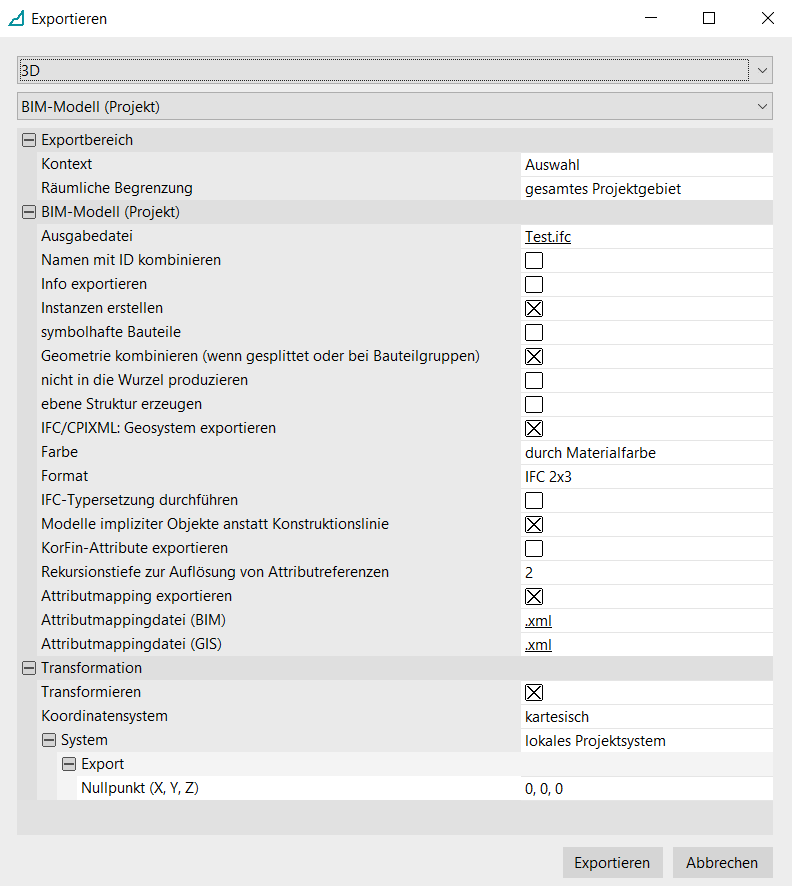Enable Namen mit ID kombinieren checkbox
Image resolution: width=792 pixels, height=886 pixels.
pyautogui.click(x=534, y=260)
